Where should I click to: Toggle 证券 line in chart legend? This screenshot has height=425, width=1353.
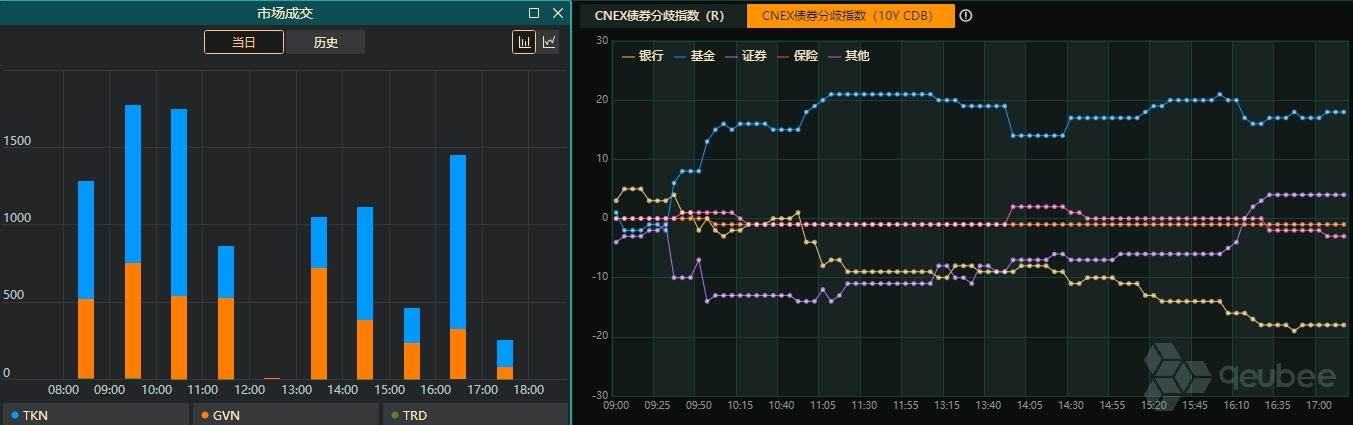coord(747,56)
